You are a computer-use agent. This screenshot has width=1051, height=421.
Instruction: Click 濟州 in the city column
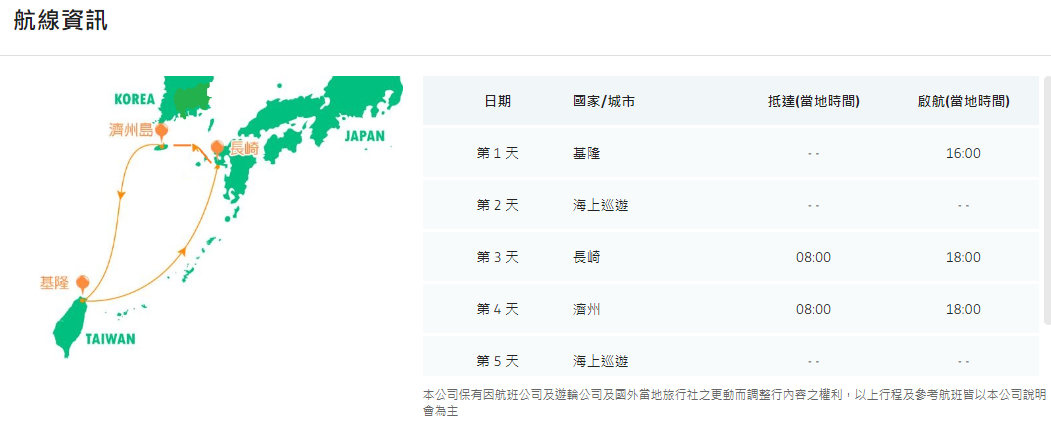(586, 310)
